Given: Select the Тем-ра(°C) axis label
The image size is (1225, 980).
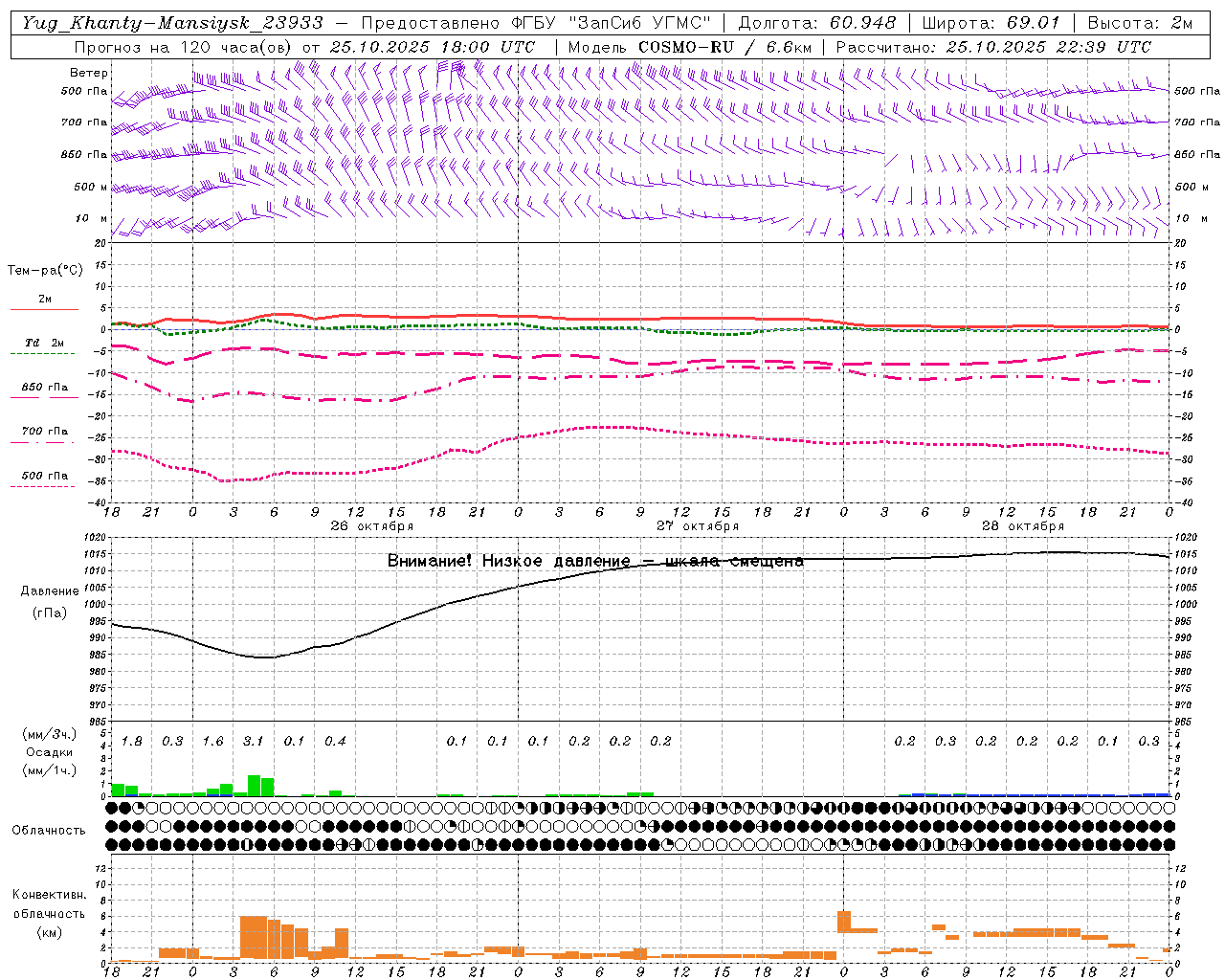Looking at the screenshot, I should pyautogui.click(x=45, y=271).
